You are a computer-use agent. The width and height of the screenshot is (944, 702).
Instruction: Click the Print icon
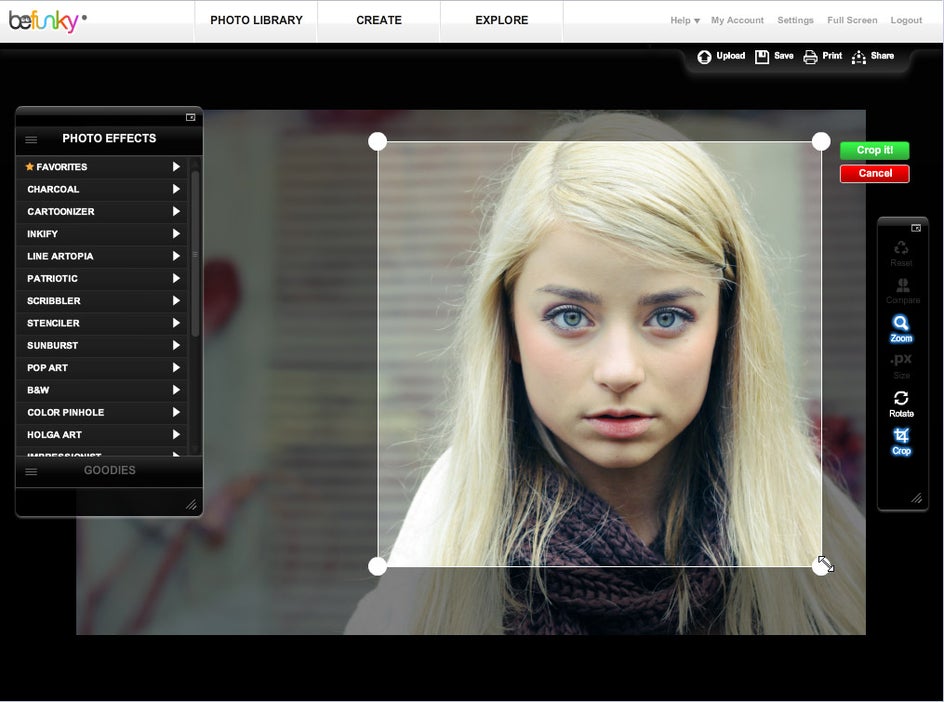pos(810,57)
